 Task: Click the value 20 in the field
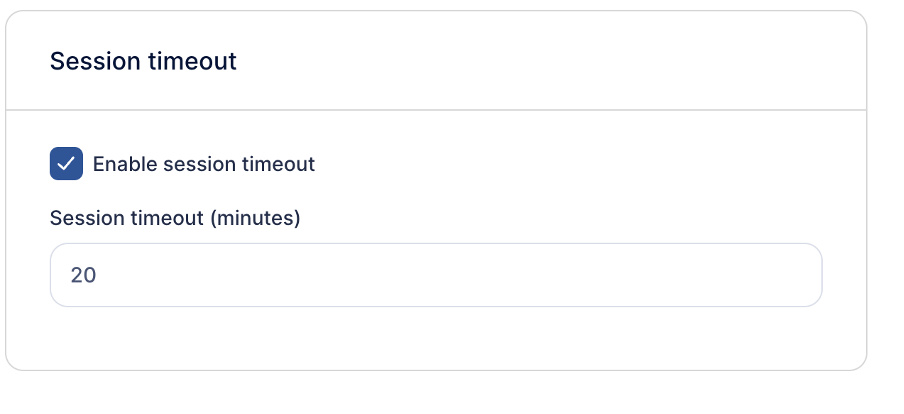pyautogui.click(x=83, y=275)
